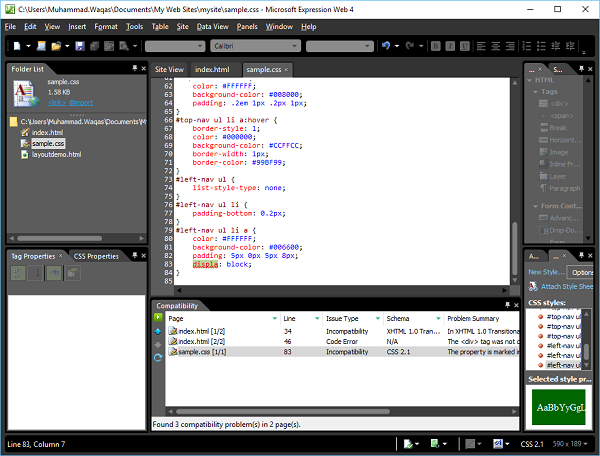The image size is (600, 456).
Task: Click the Save icon in the toolbar
Action: click(80, 46)
